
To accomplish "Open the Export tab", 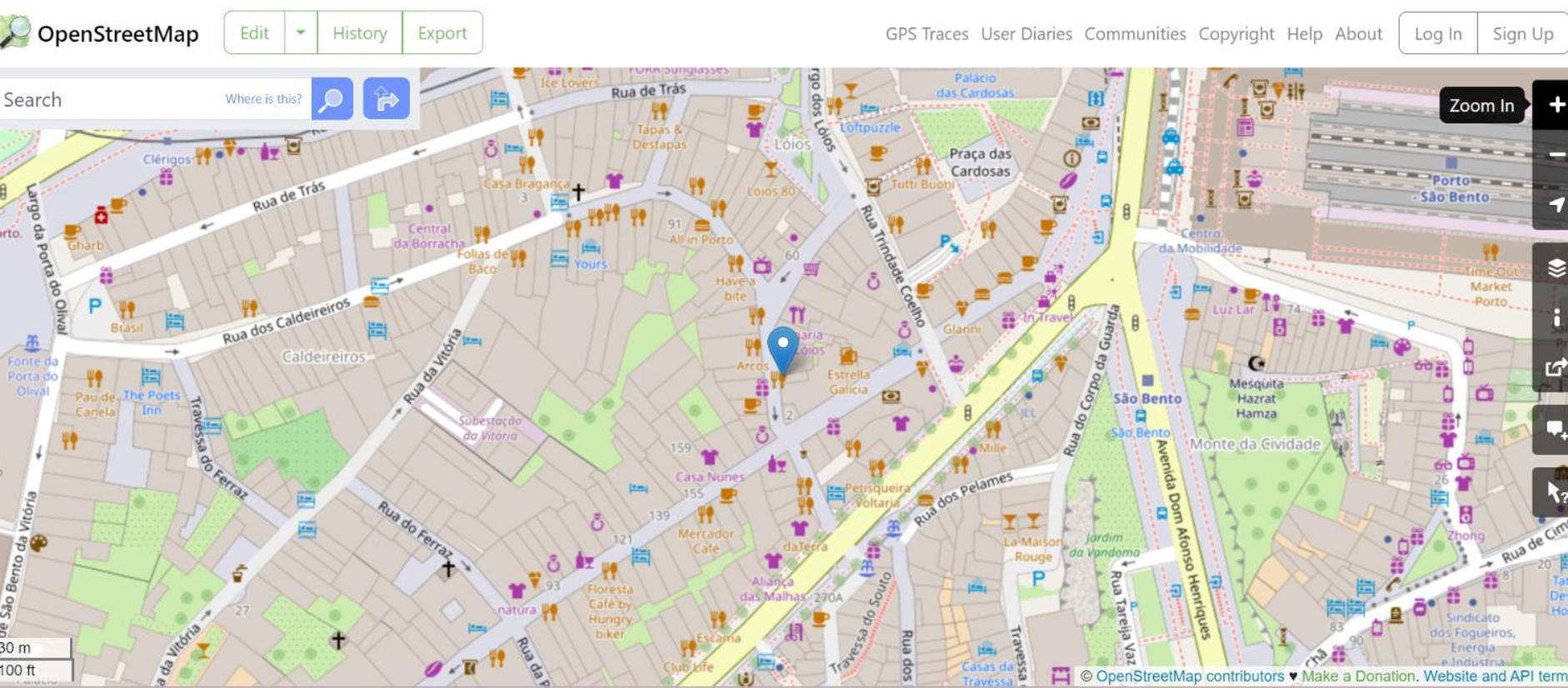I will click(442, 33).
